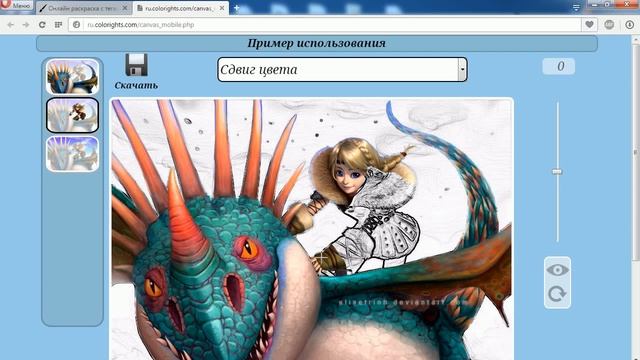Toggle the eye preview icon
The height and width of the screenshot is (360, 640).
point(557,270)
